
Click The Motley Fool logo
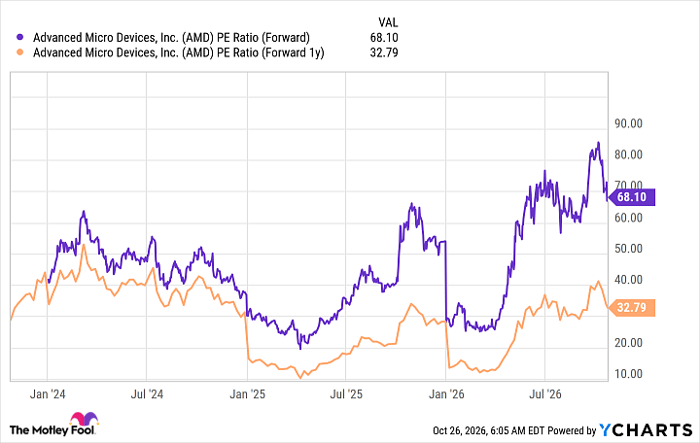(54, 424)
